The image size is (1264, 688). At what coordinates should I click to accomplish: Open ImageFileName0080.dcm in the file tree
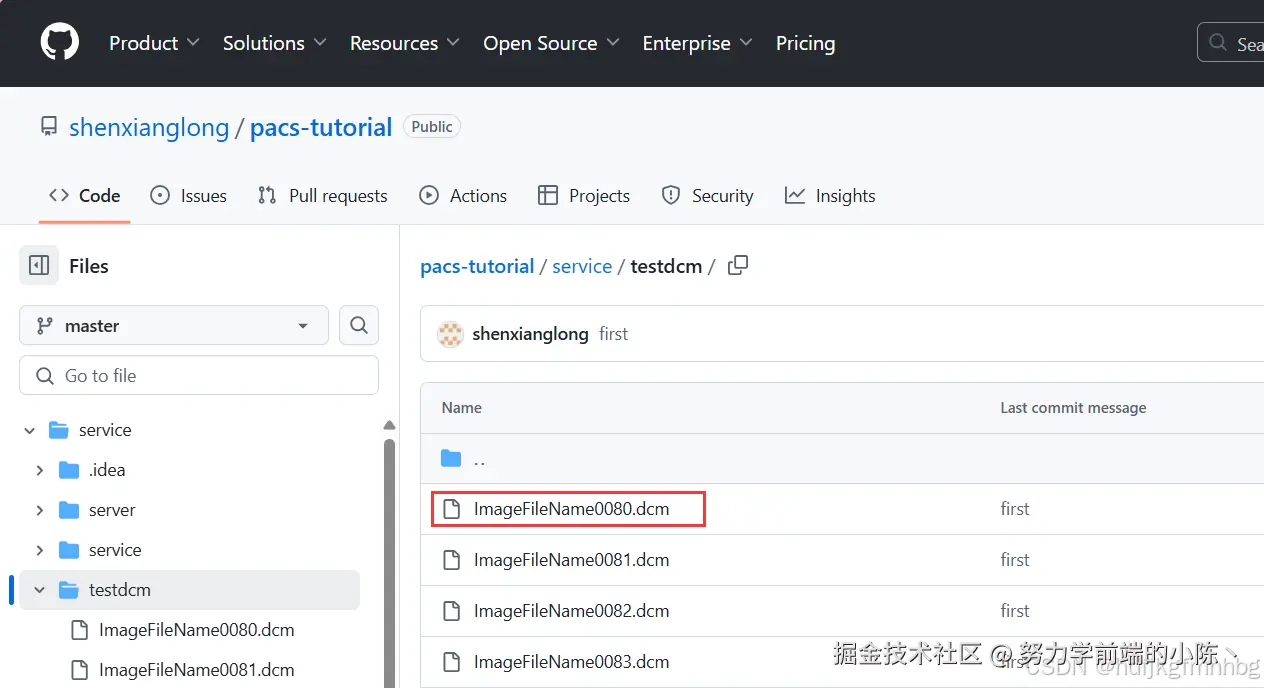tap(196, 630)
